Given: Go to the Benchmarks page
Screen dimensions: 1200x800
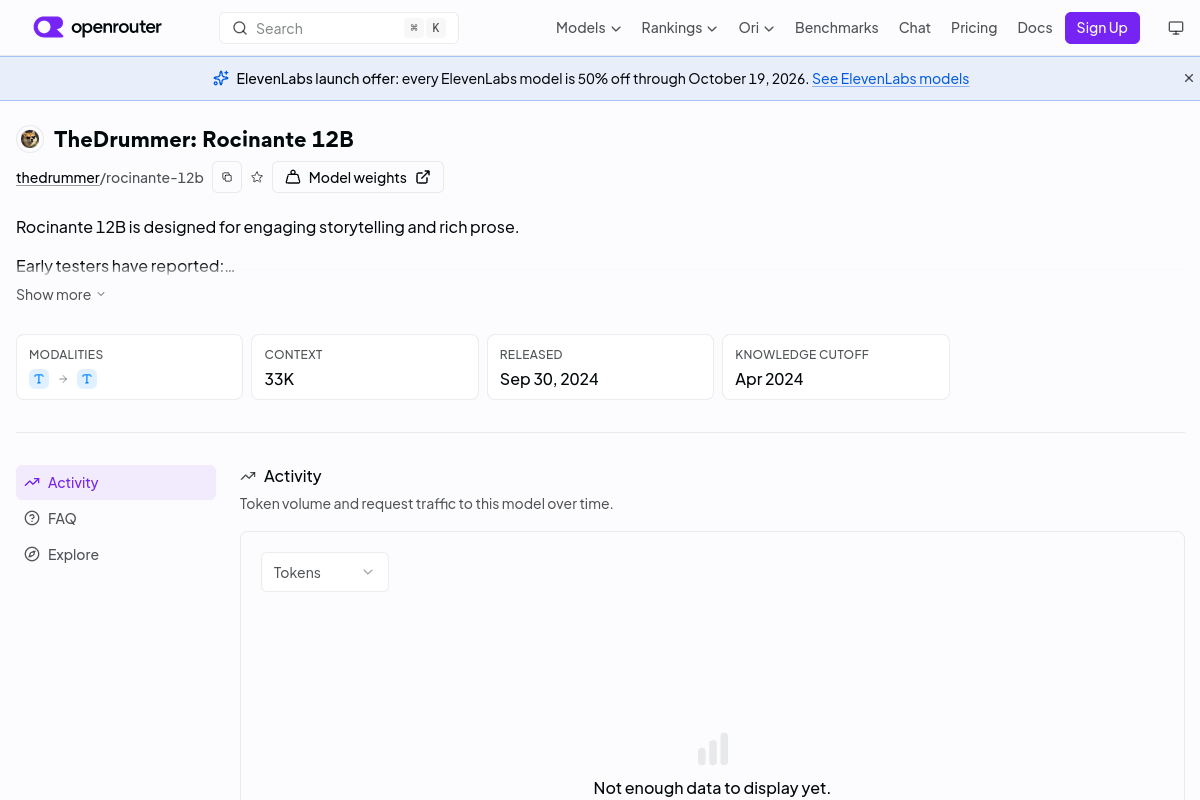Looking at the screenshot, I should pyautogui.click(x=836, y=28).
